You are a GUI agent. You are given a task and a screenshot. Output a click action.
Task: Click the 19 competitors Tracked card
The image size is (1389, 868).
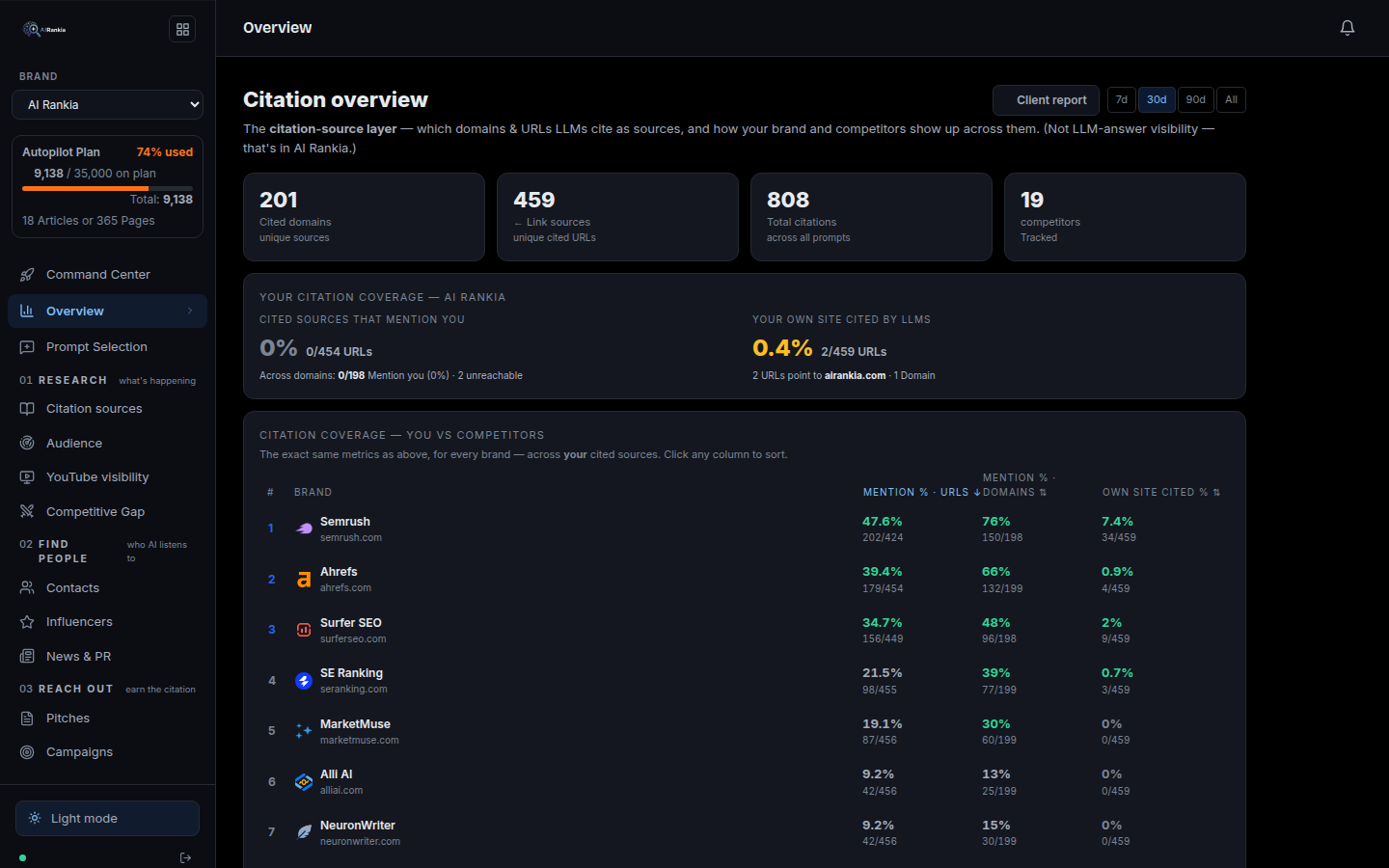pos(1125,217)
